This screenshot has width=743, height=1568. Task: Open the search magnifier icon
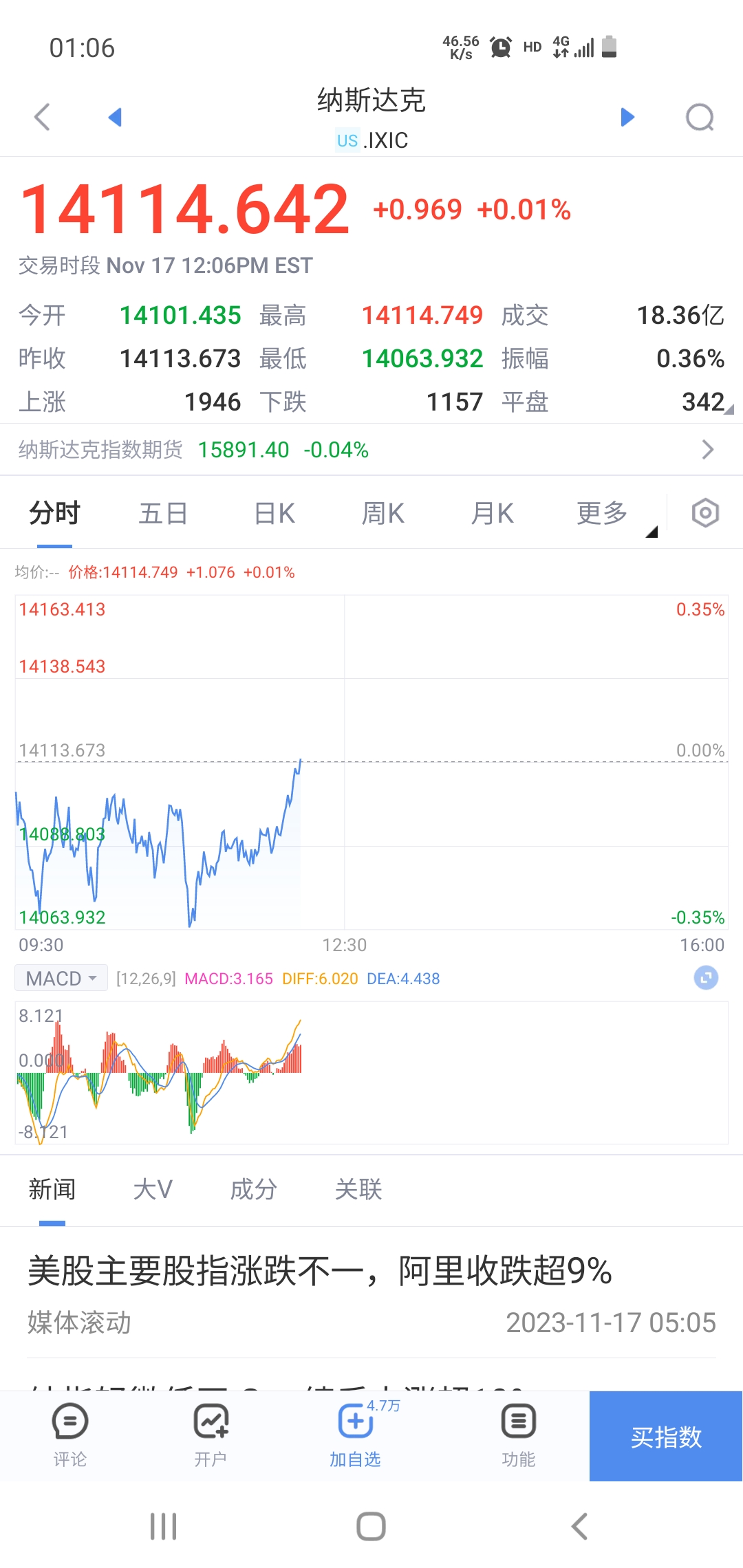pyautogui.click(x=700, y=117)
